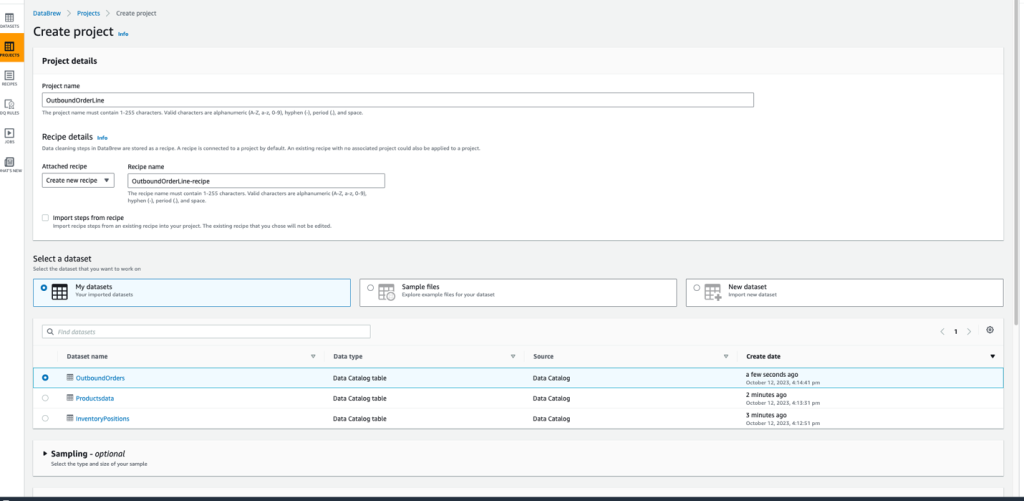Open the Source column filter arrow

(726, 357)
